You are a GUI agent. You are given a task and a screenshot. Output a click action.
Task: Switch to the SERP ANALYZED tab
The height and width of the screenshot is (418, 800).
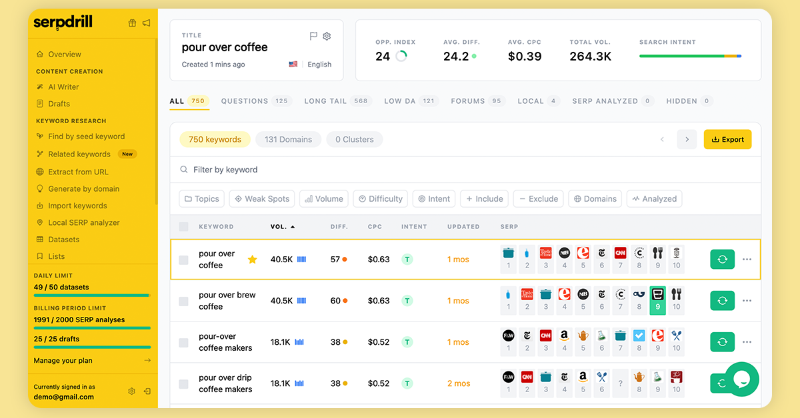[x=612, y=101]
